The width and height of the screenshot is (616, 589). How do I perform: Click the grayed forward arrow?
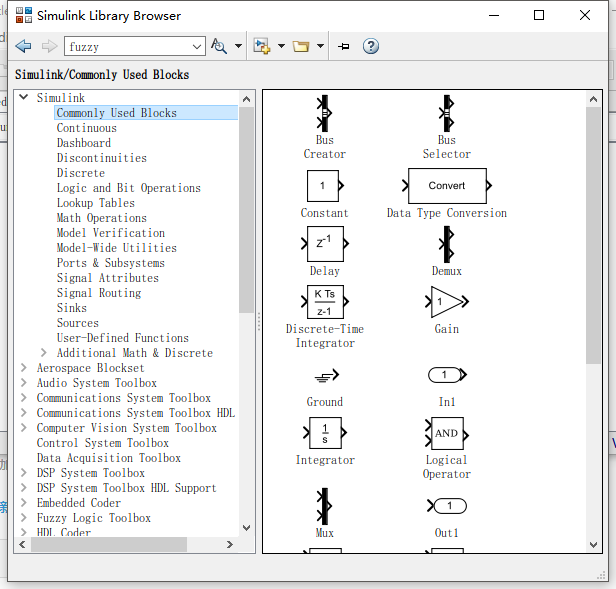pos(49,46)
